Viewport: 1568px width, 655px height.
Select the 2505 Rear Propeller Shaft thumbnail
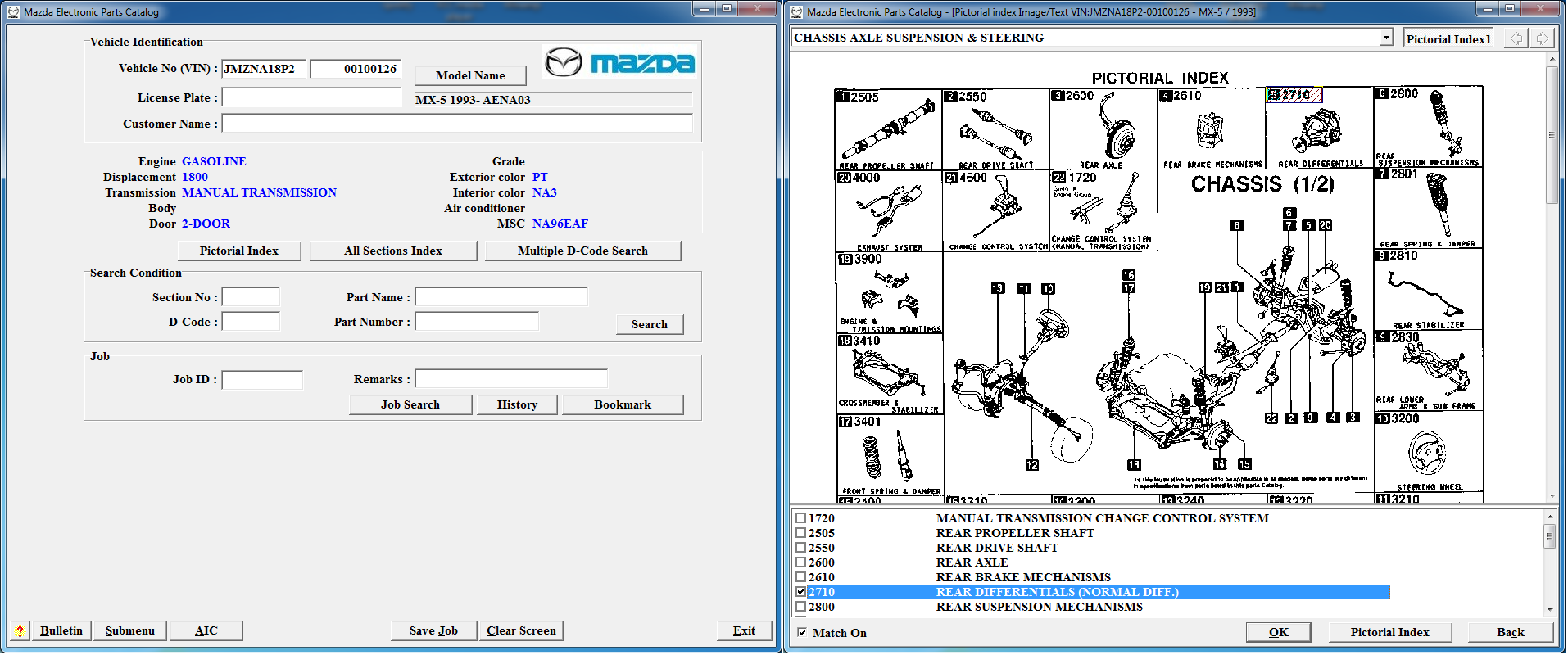point(889,129)
